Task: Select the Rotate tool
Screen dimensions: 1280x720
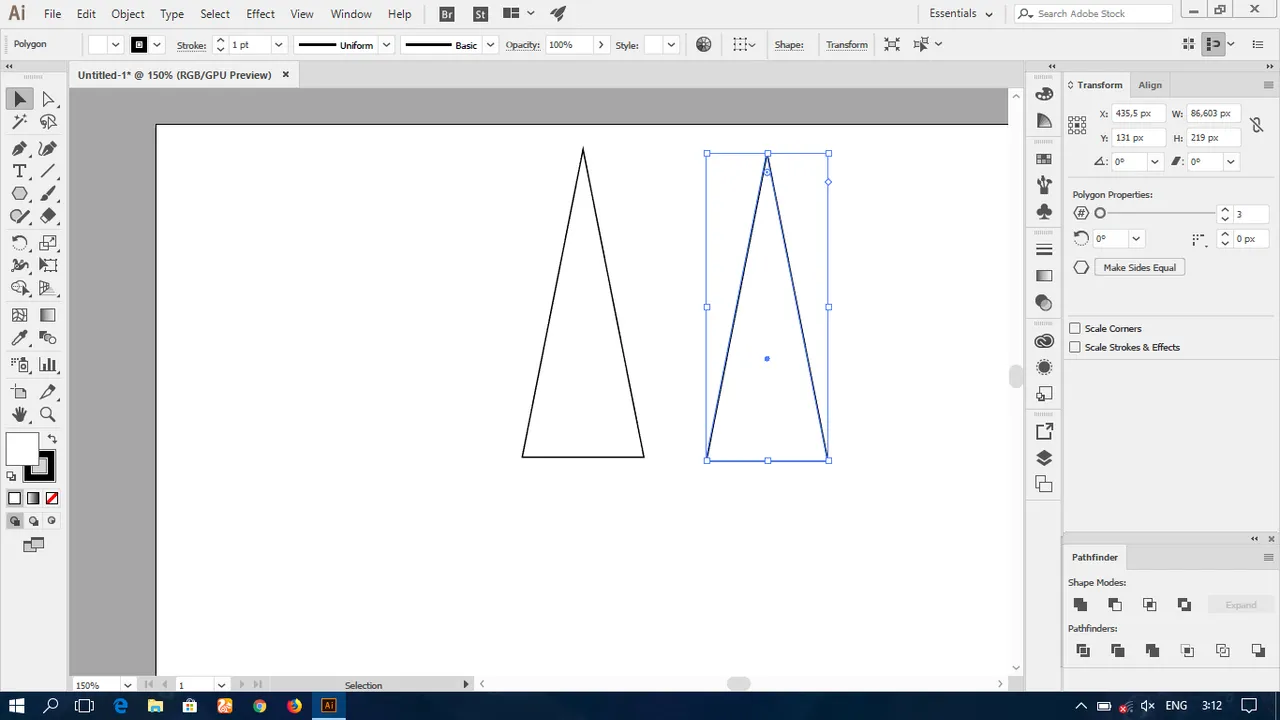Action: pyautogui.click(x=19, y=243)
